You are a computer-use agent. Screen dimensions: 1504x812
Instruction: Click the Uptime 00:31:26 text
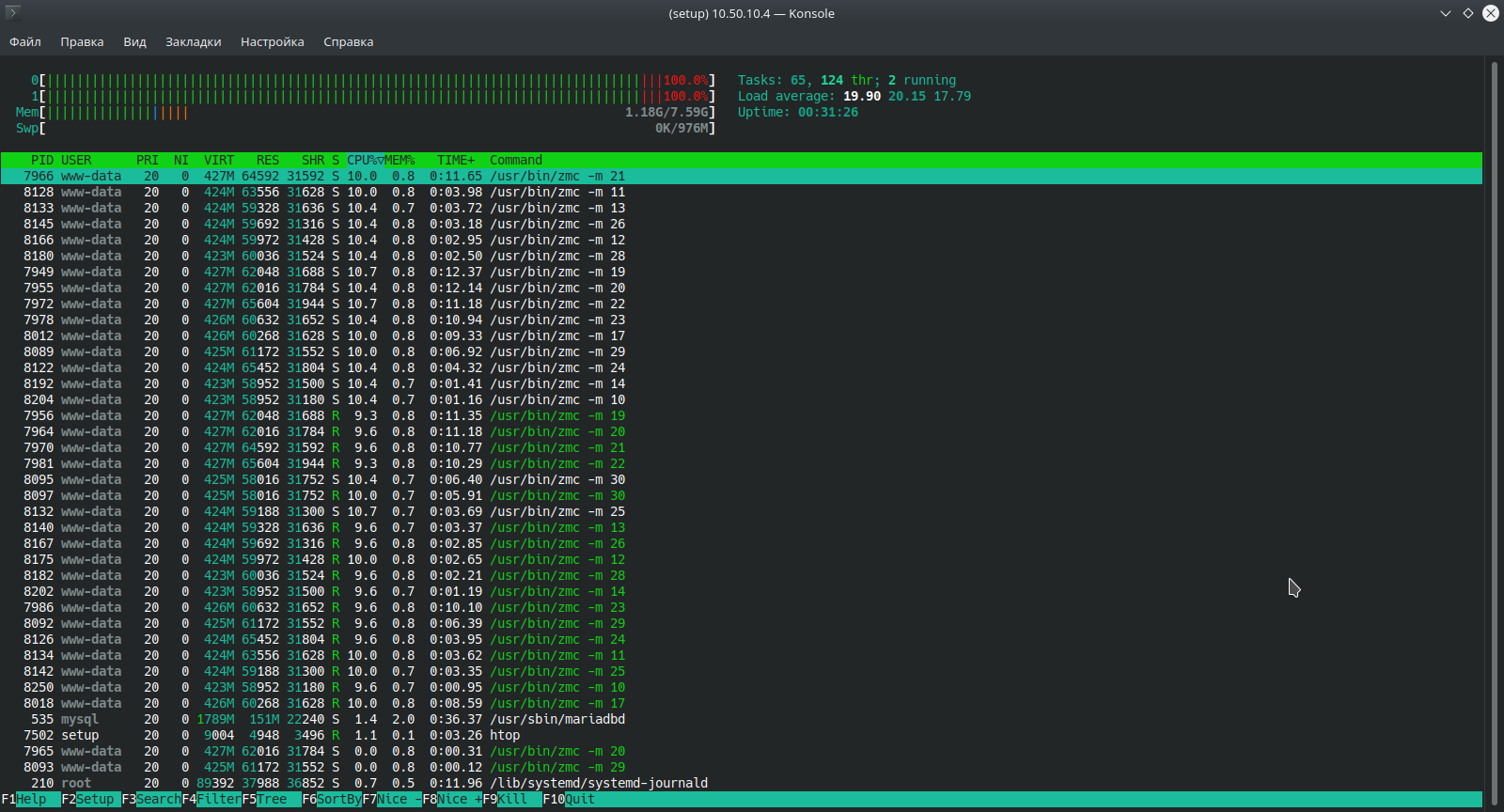(798, 112)
